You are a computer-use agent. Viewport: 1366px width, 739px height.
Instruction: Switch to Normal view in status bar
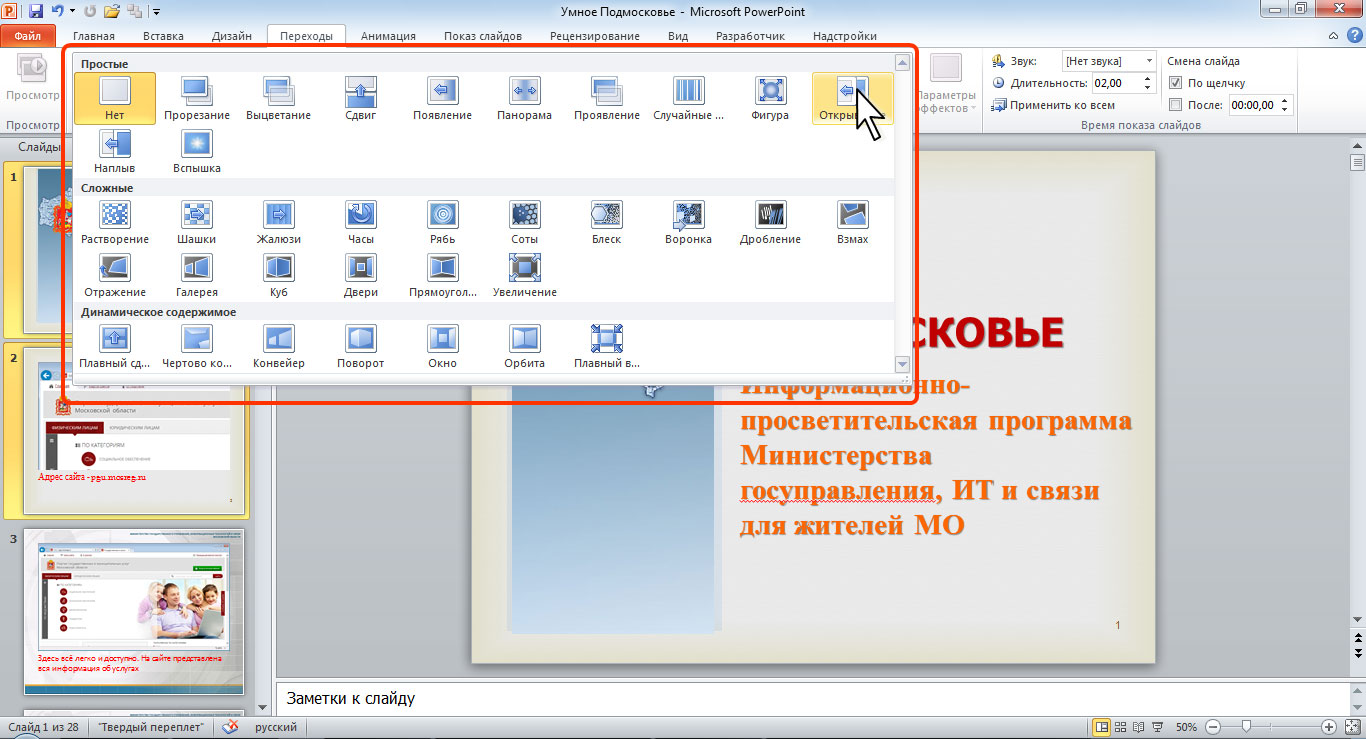coord(1102,727)
